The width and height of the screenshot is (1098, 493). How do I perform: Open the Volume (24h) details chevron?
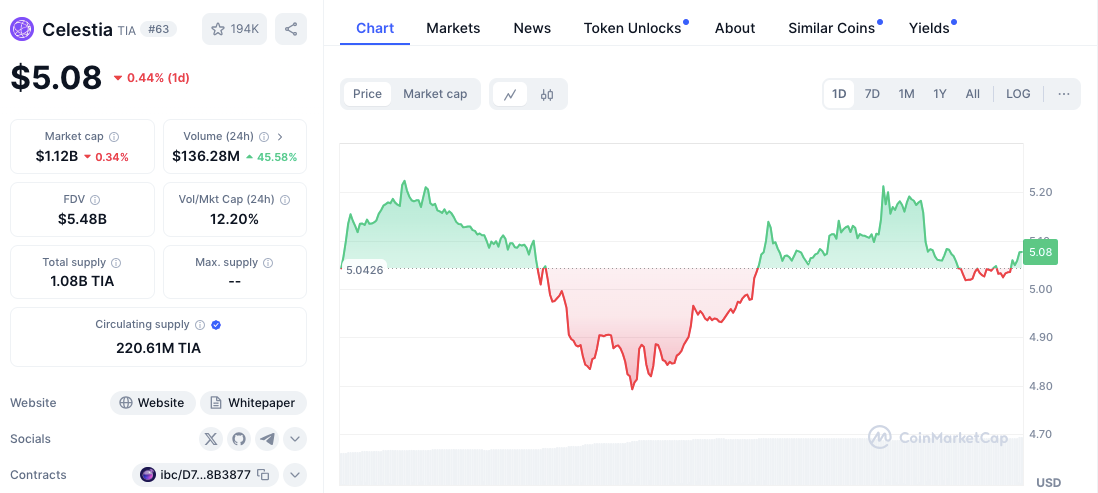[x=280, y=137]
